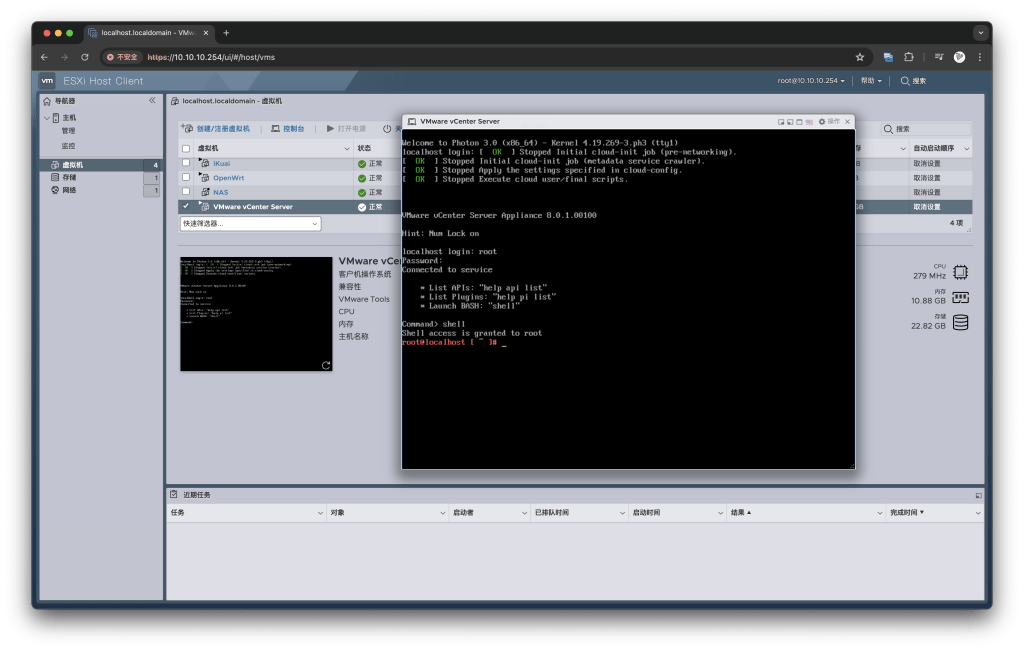This screenshot has width=1024, height=651.
Task: Click the green status icon for NAS
Action: pos(362,193)
